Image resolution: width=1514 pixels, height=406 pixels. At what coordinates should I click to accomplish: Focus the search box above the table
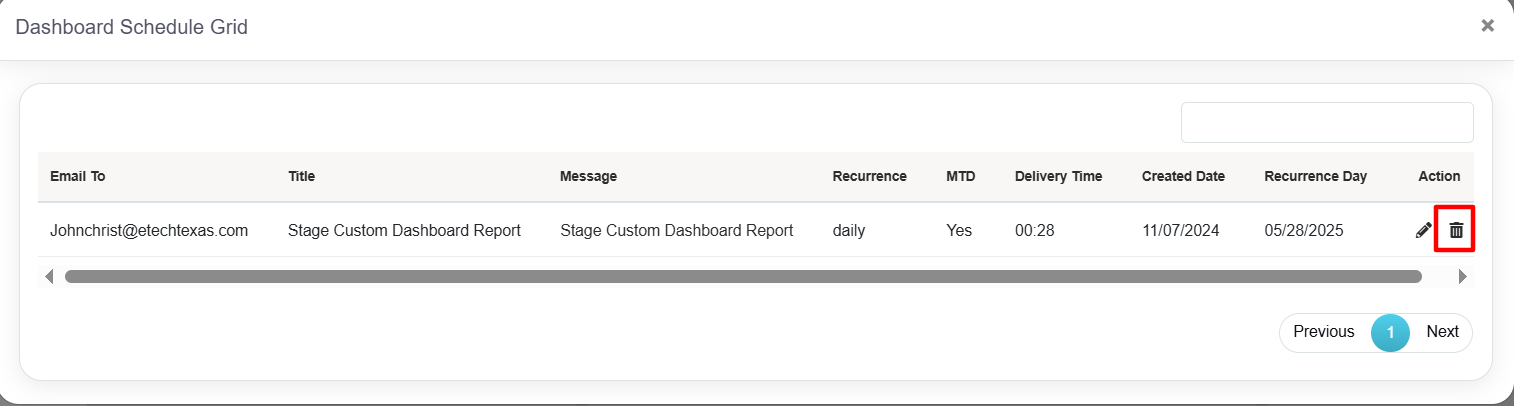tap(1326, 122)
